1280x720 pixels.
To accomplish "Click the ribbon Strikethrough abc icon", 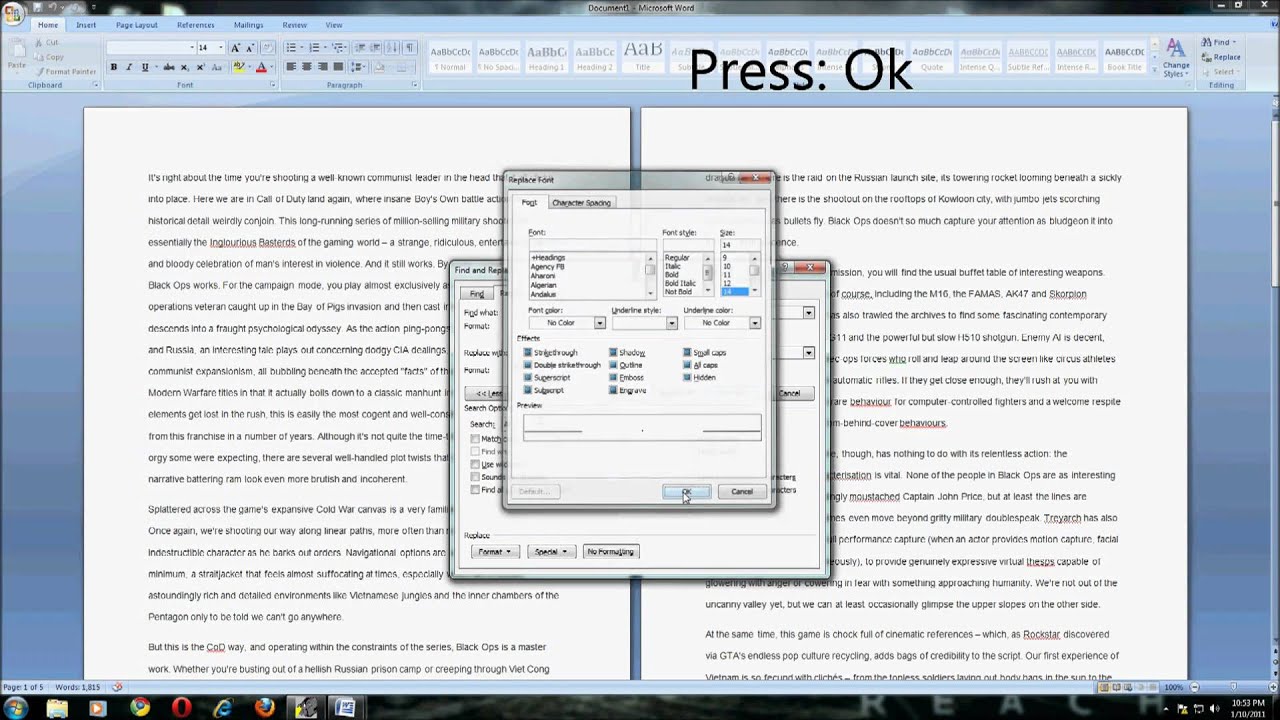I will coord(168,67).
